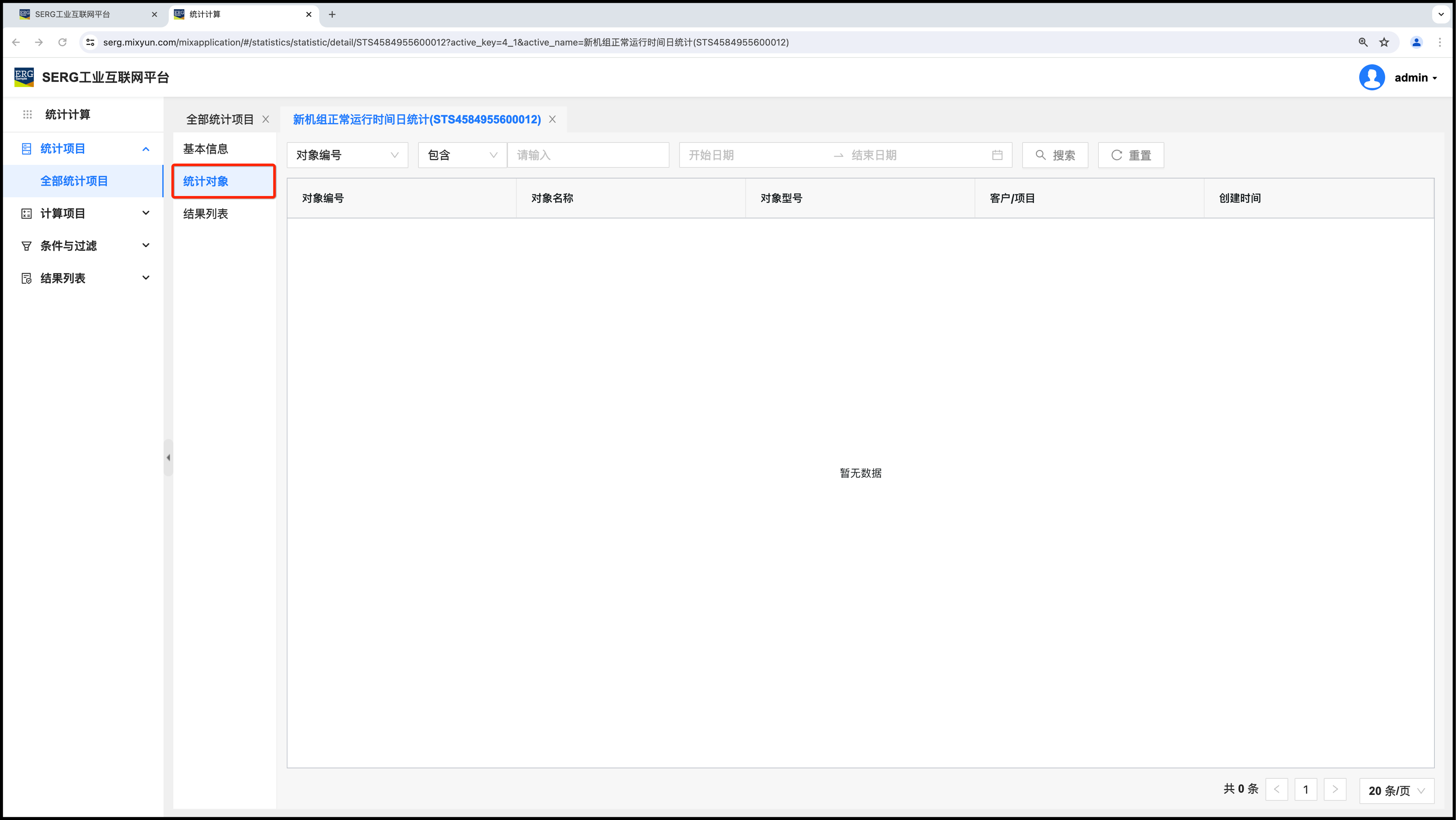Switch to the 基本信息 section
Image resolution: width=1456 pixels, height=820 pixels.
tap(206, 149)
